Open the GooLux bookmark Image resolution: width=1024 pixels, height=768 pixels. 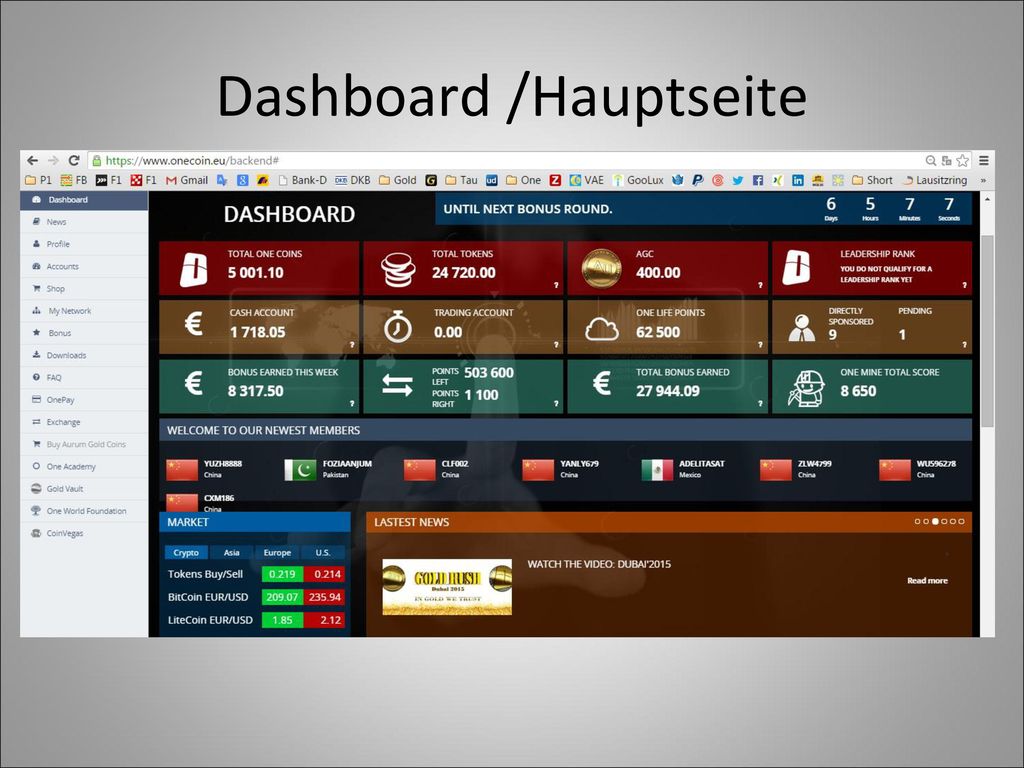637,180
